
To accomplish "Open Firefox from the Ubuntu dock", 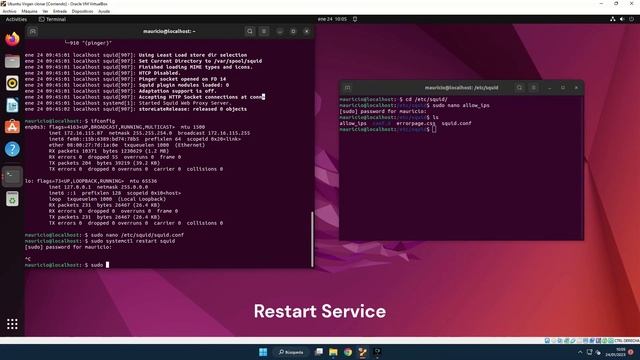I will click(12, 39).
